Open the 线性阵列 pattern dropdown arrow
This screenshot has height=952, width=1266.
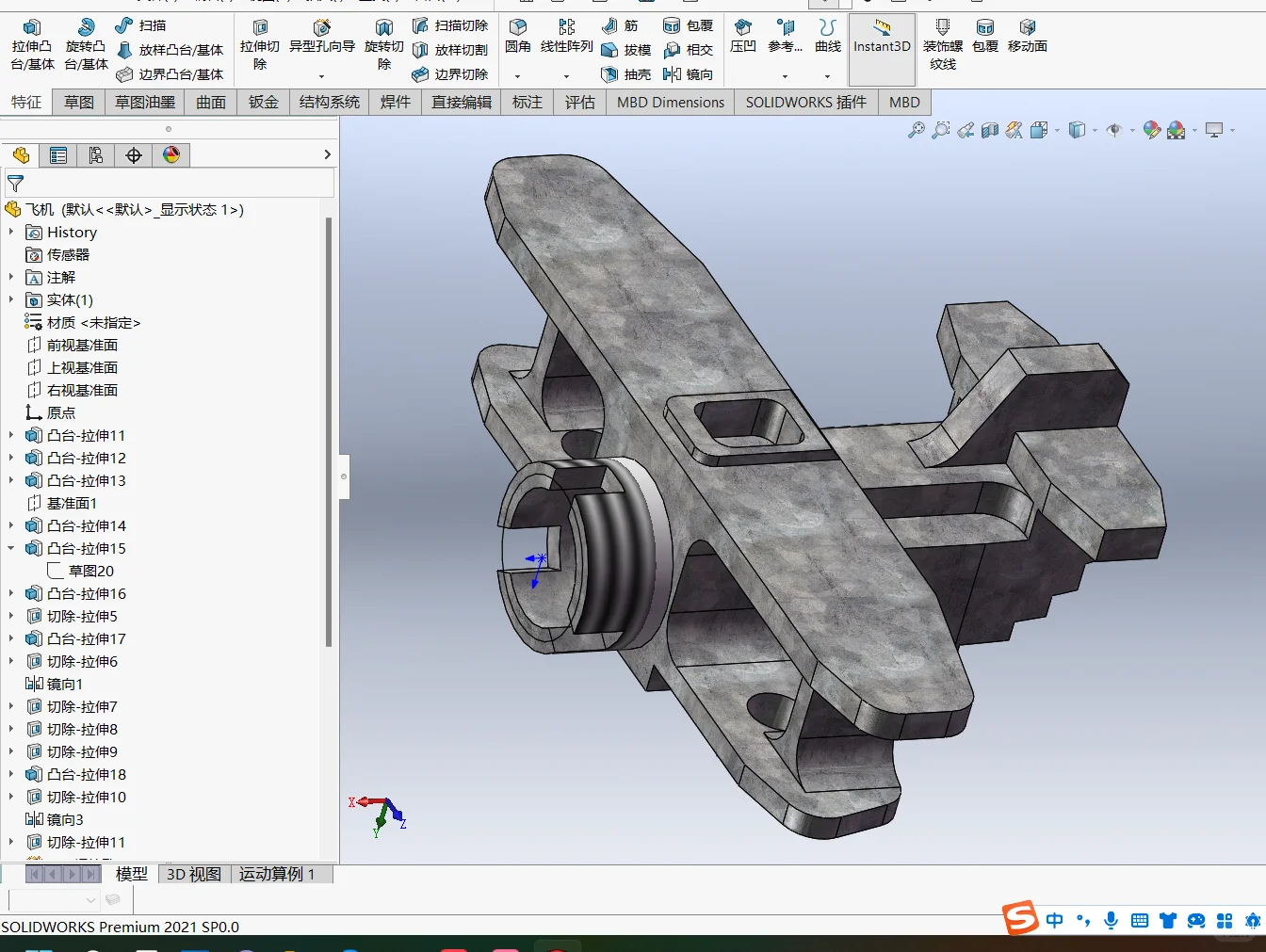pyautogui.click(x=566, y=76)
